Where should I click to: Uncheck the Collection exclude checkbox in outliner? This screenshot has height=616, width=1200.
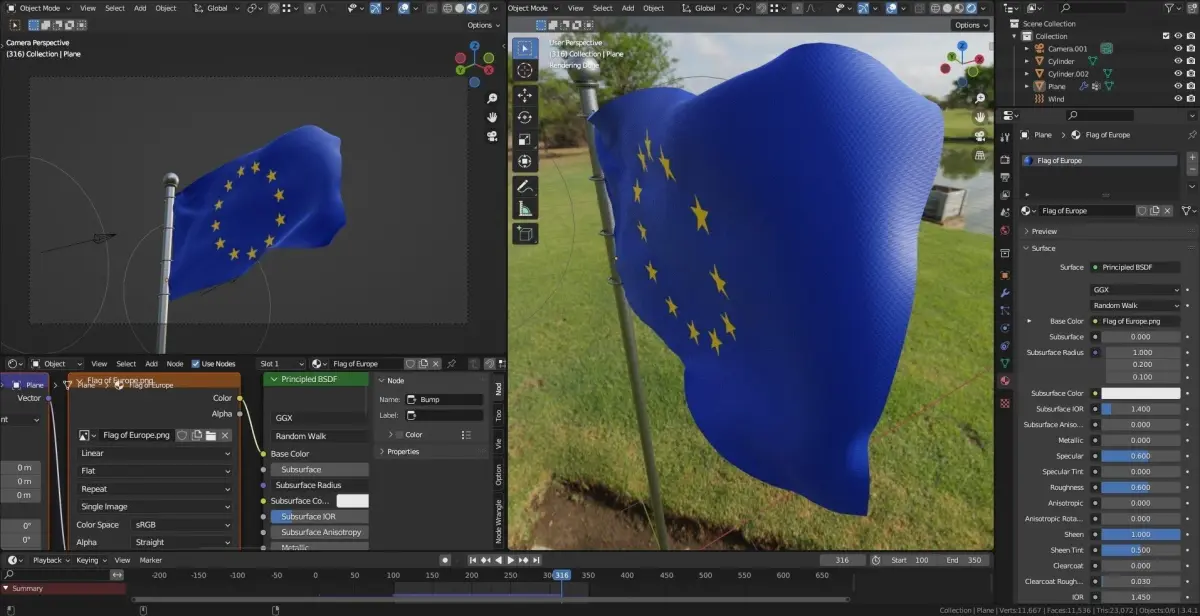[x=1166, y=36]
